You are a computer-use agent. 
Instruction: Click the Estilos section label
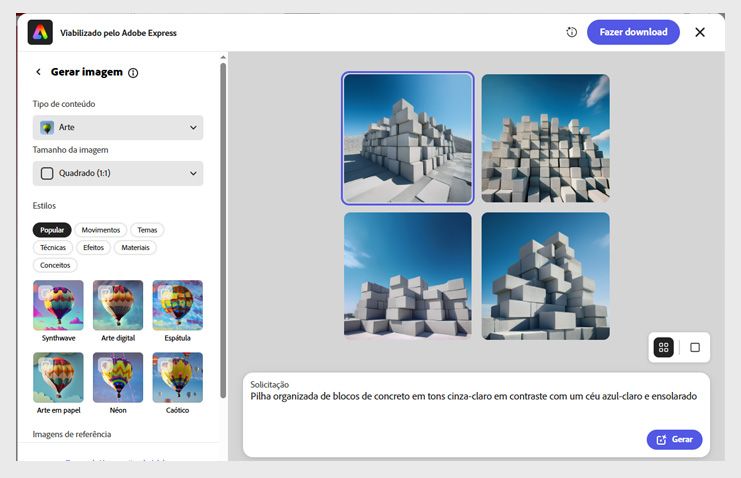(44, 206)
